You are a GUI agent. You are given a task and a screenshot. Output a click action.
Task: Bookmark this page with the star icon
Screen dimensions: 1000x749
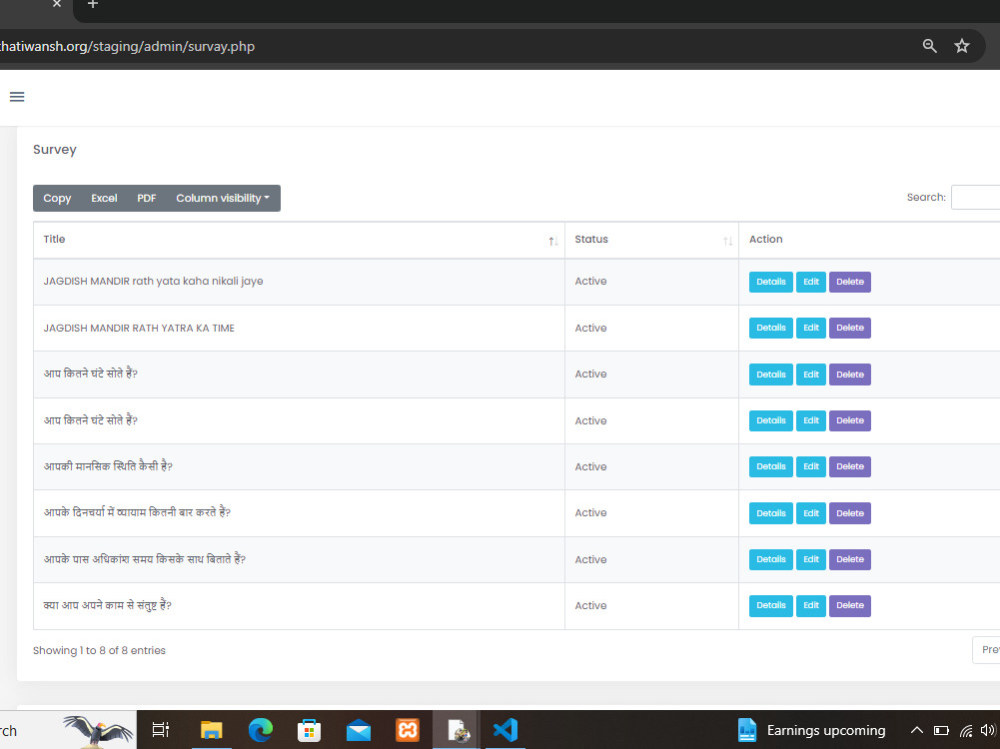tap(962, 46)
